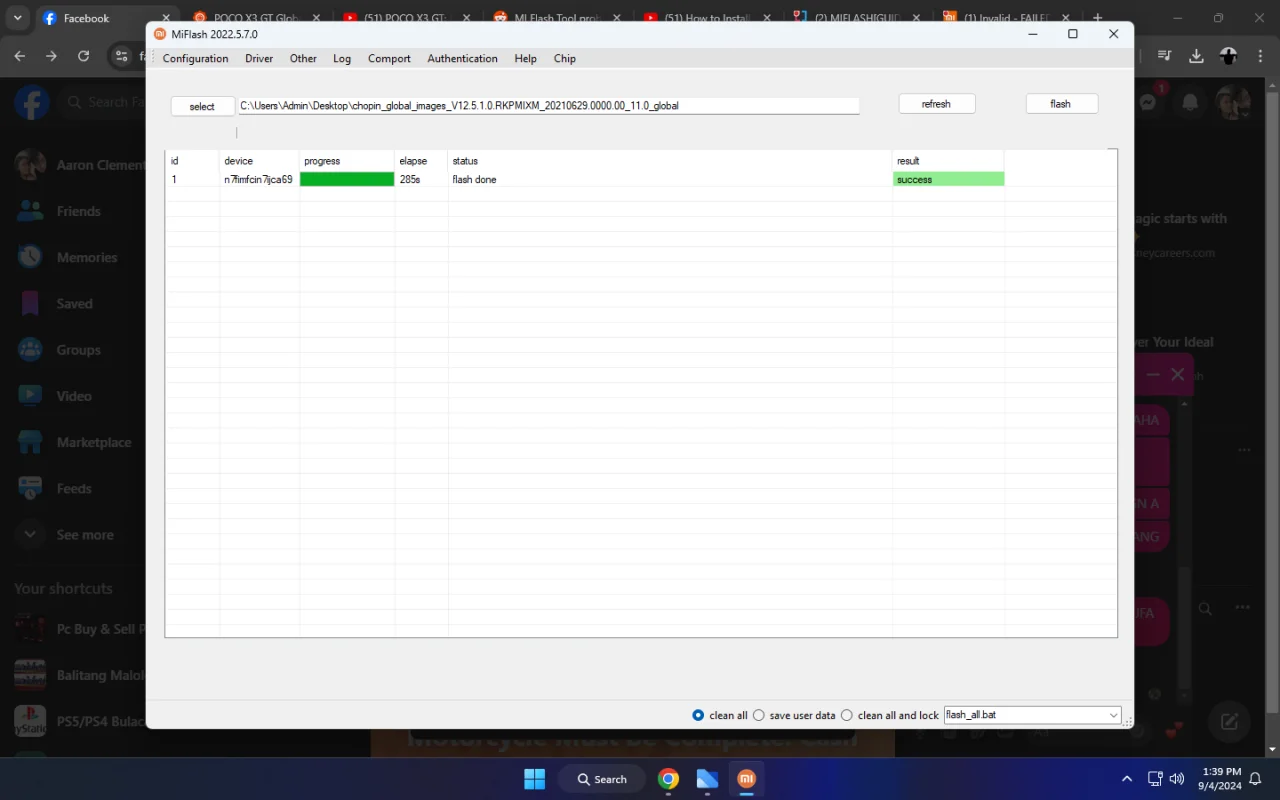
Task: Click the "refresh" button
Action: coord(936,104)
